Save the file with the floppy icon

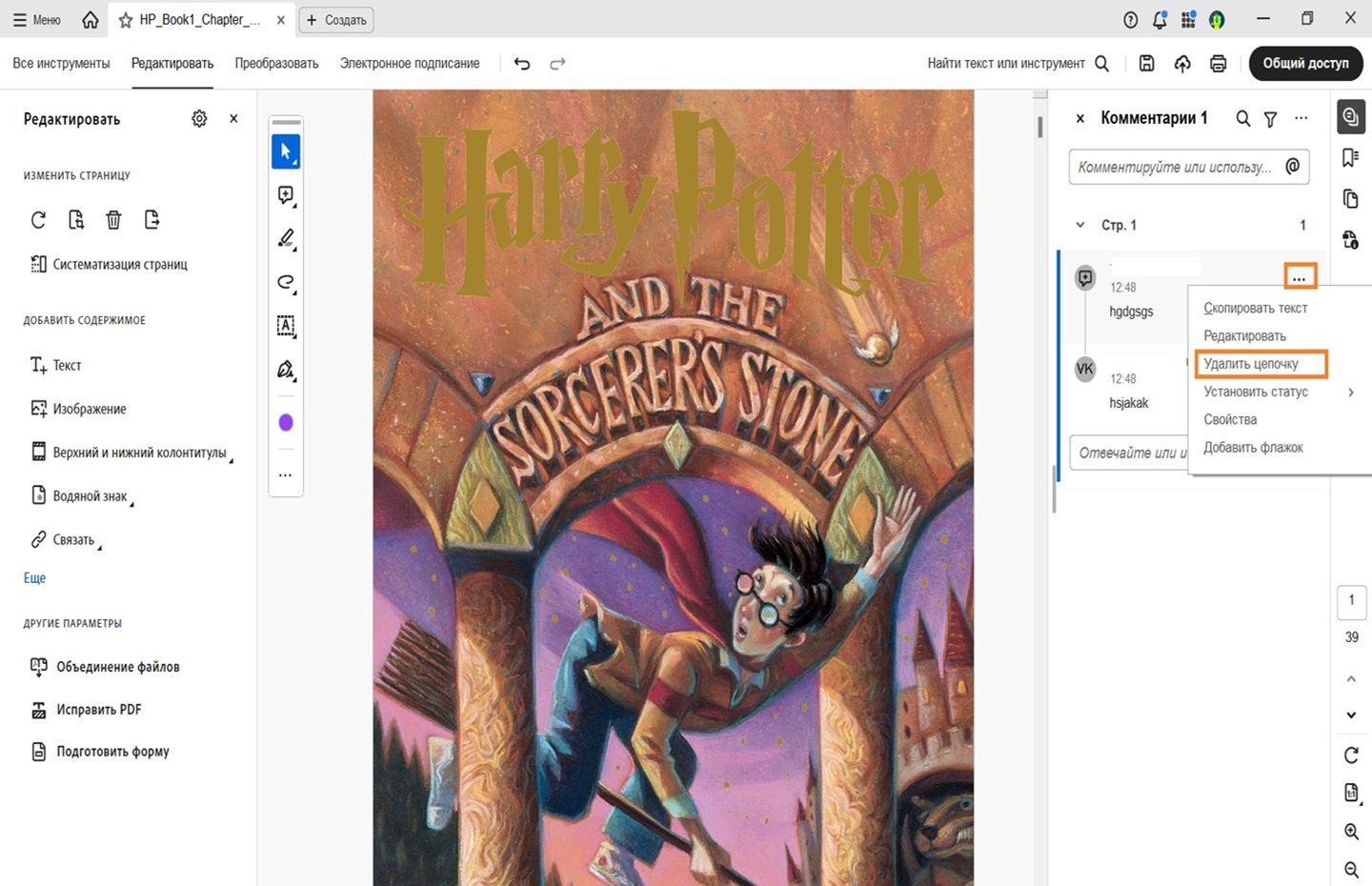[1147, 64]
